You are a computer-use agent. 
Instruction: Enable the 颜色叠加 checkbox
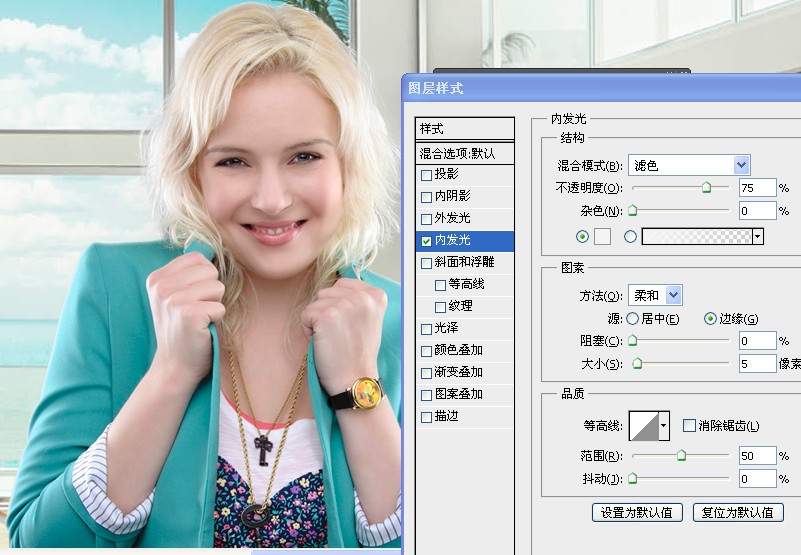coord(427,351)
